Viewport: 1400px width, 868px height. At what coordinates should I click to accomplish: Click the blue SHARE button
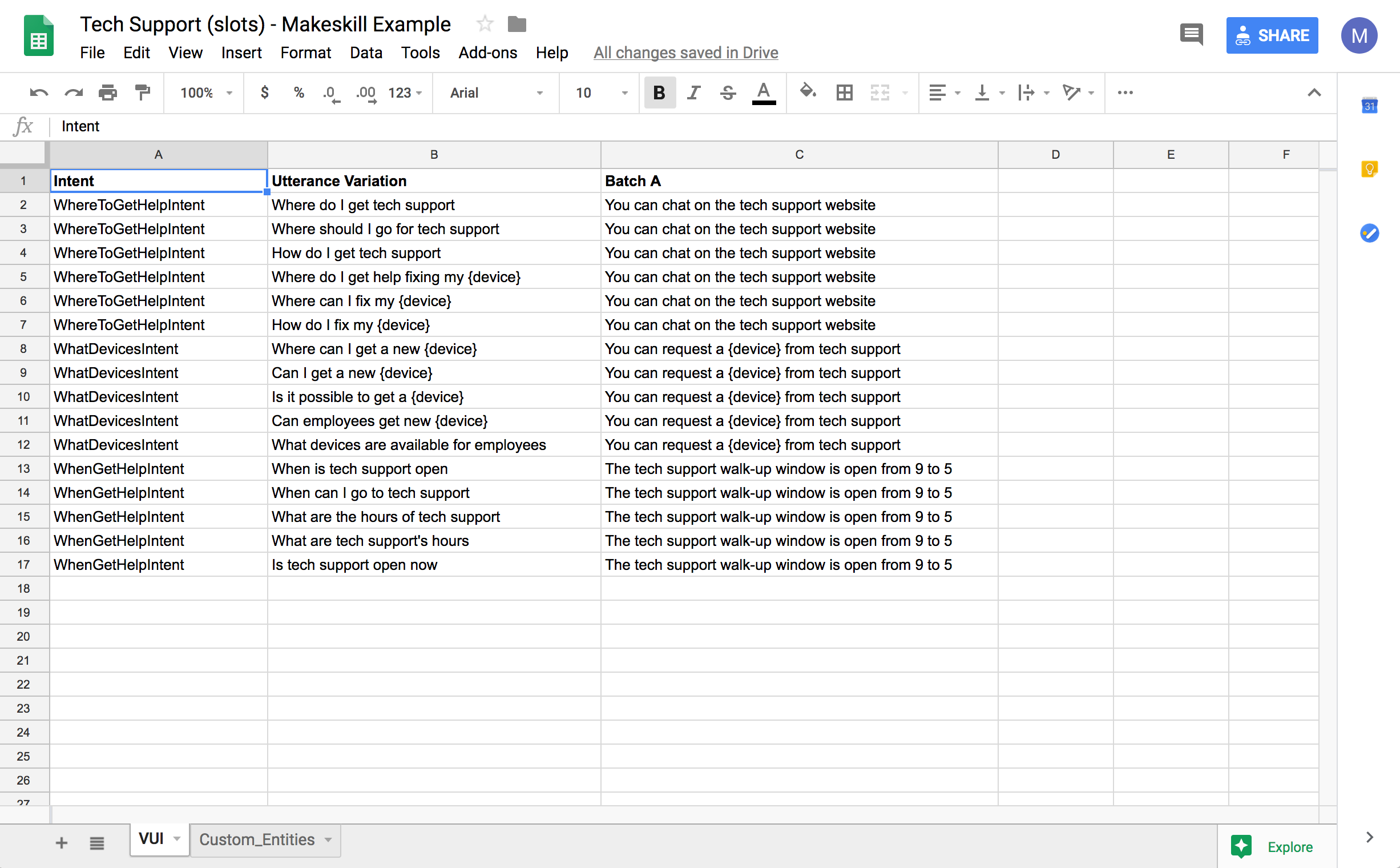click(x=1272, y=35)
